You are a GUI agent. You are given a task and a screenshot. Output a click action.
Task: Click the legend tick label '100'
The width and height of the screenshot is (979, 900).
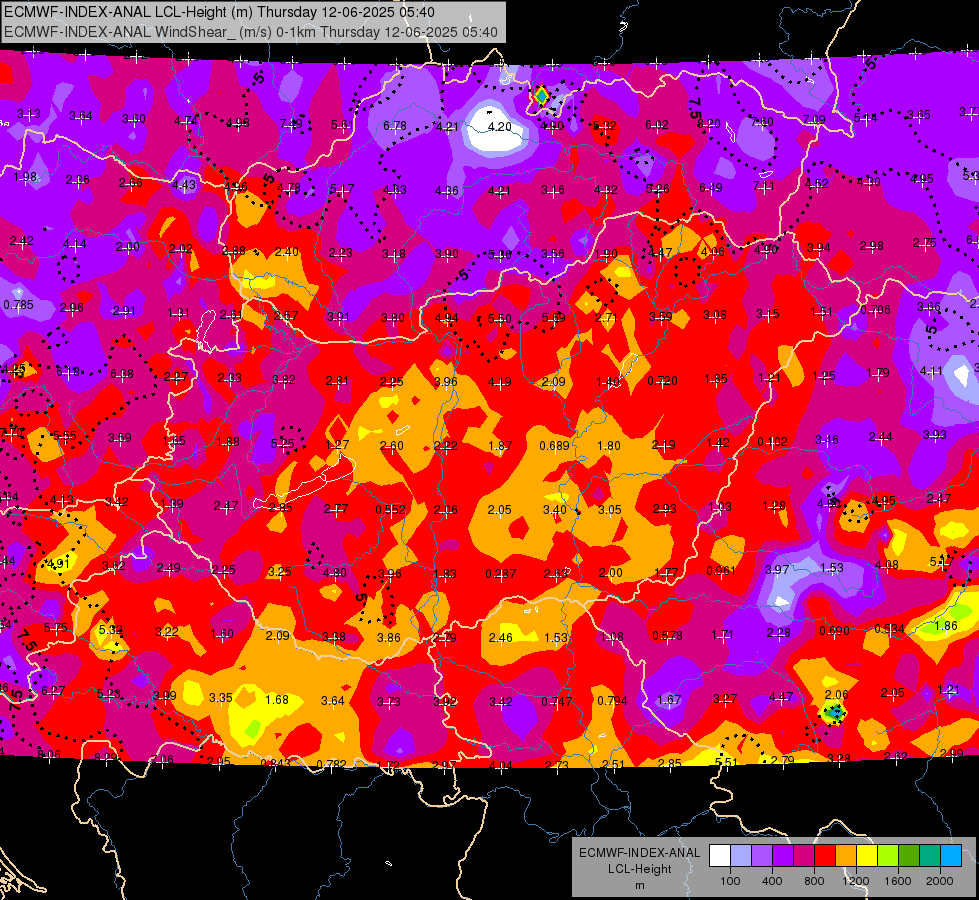(730, 881)
